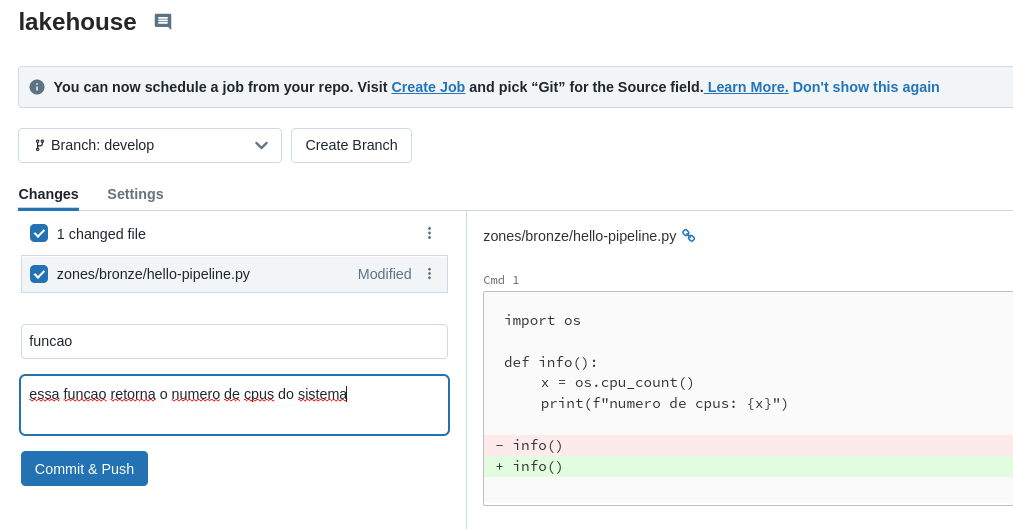Viewport: 1013px width, 529px height.
Task: Click the branch dropdown chevron arrow
Action: (261, 145)
